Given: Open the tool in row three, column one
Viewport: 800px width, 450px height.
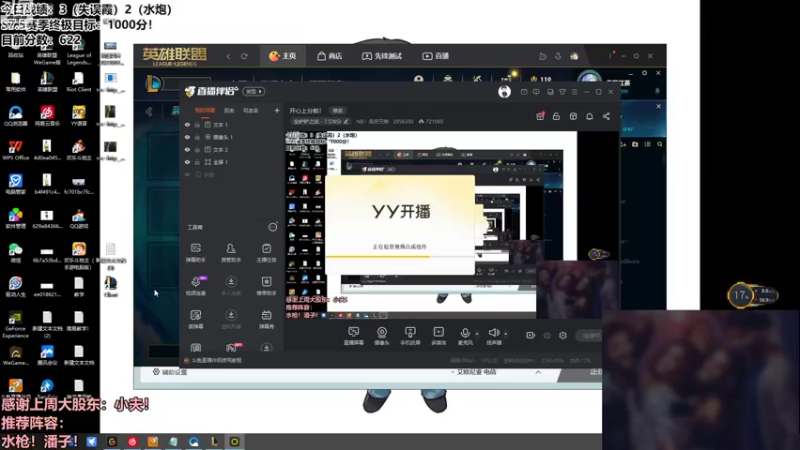Looking at the screenshot, I should [x=196, y=319].
